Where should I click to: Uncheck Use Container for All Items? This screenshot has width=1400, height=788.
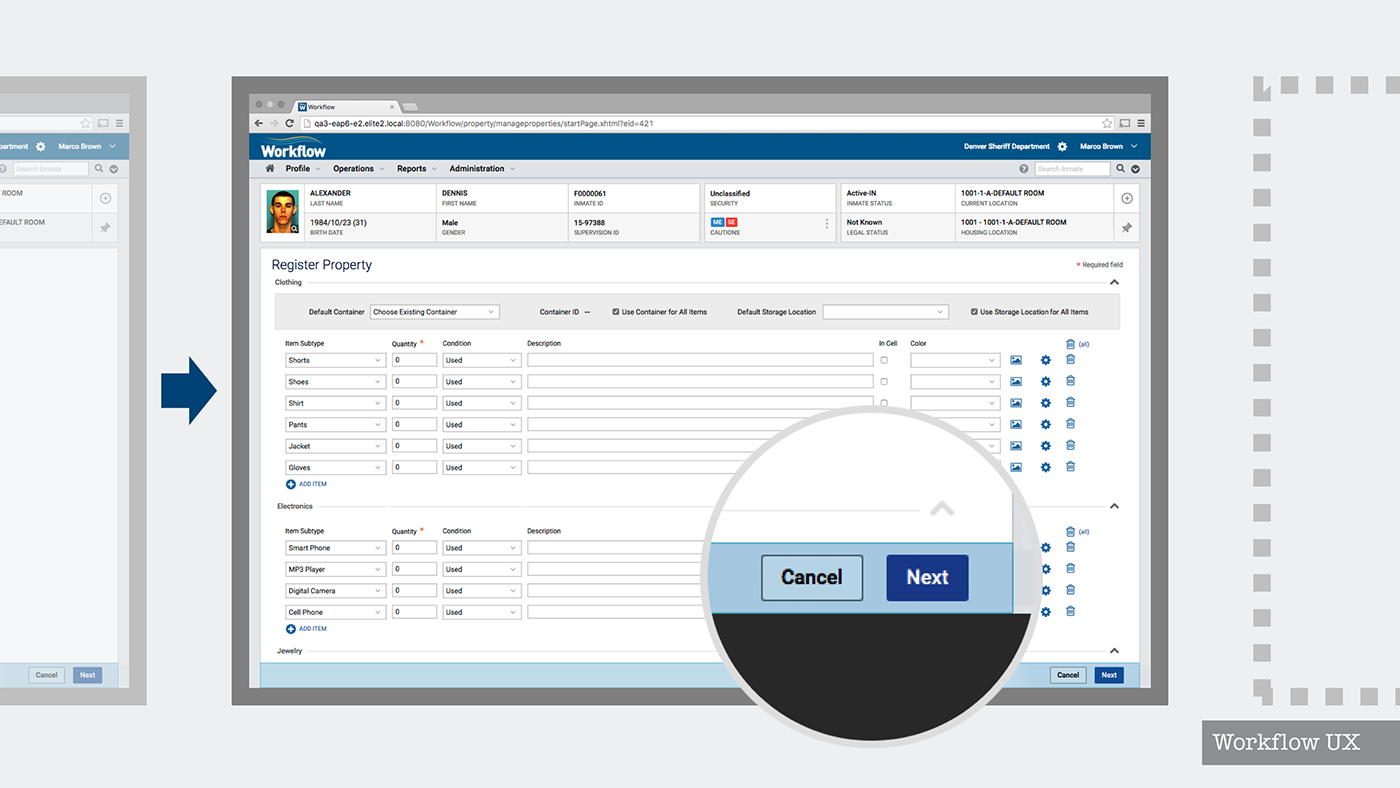click(x=616, y=312)
